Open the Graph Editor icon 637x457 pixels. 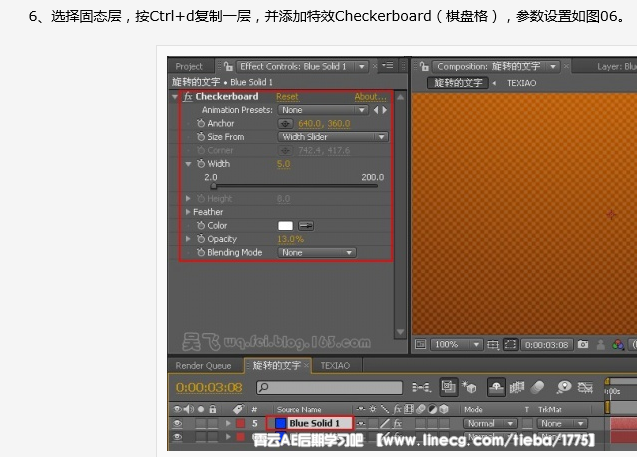click(x=585, y=387)
